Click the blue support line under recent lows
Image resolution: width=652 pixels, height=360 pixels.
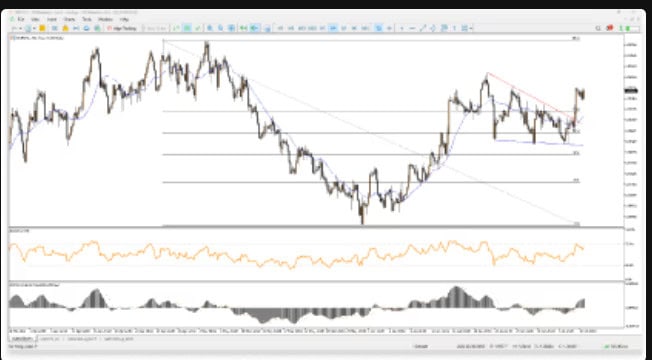coord(538,143)
